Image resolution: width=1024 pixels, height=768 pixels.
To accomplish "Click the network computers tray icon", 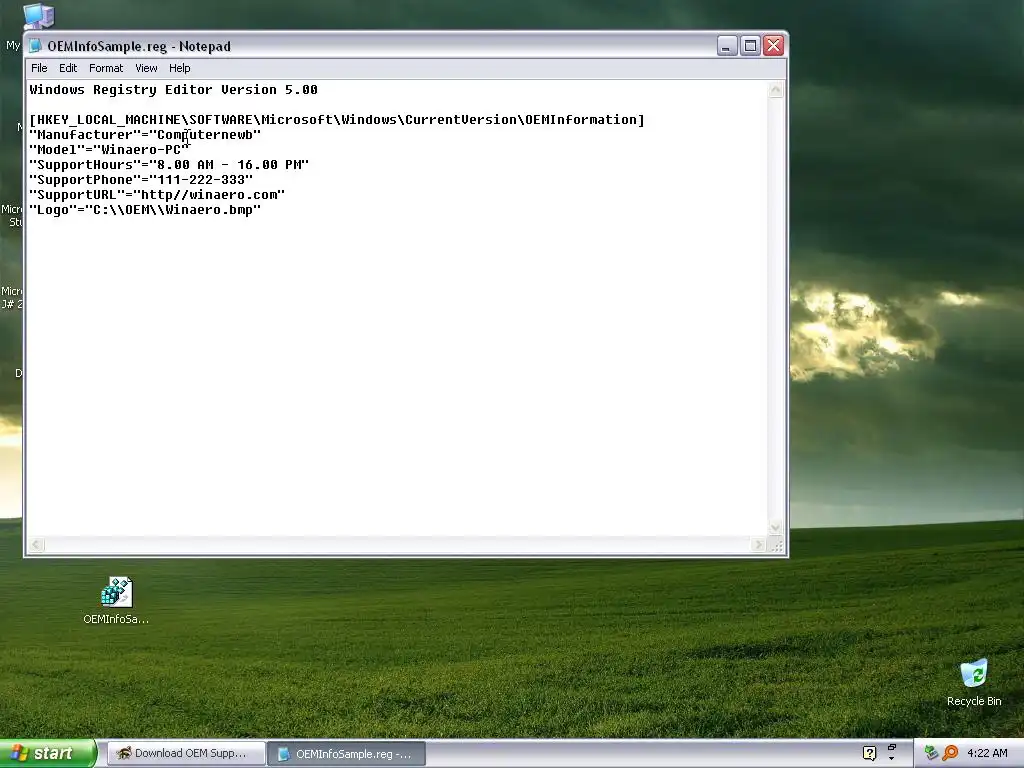I will [931, 753].
